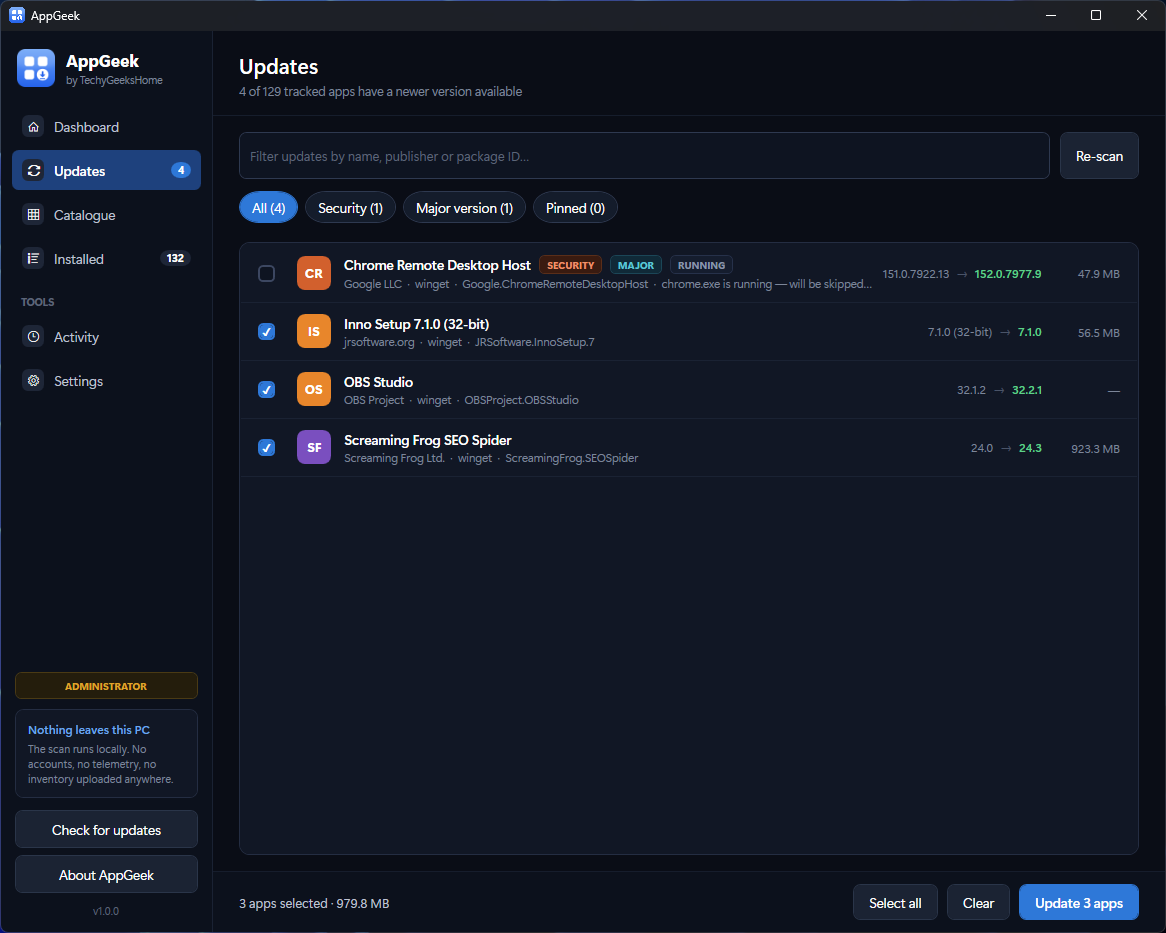The height and width of the screenshot is (933, 1166).
Task: Click the Chrome Remote Desktop Host title
Action: (437, 265)
